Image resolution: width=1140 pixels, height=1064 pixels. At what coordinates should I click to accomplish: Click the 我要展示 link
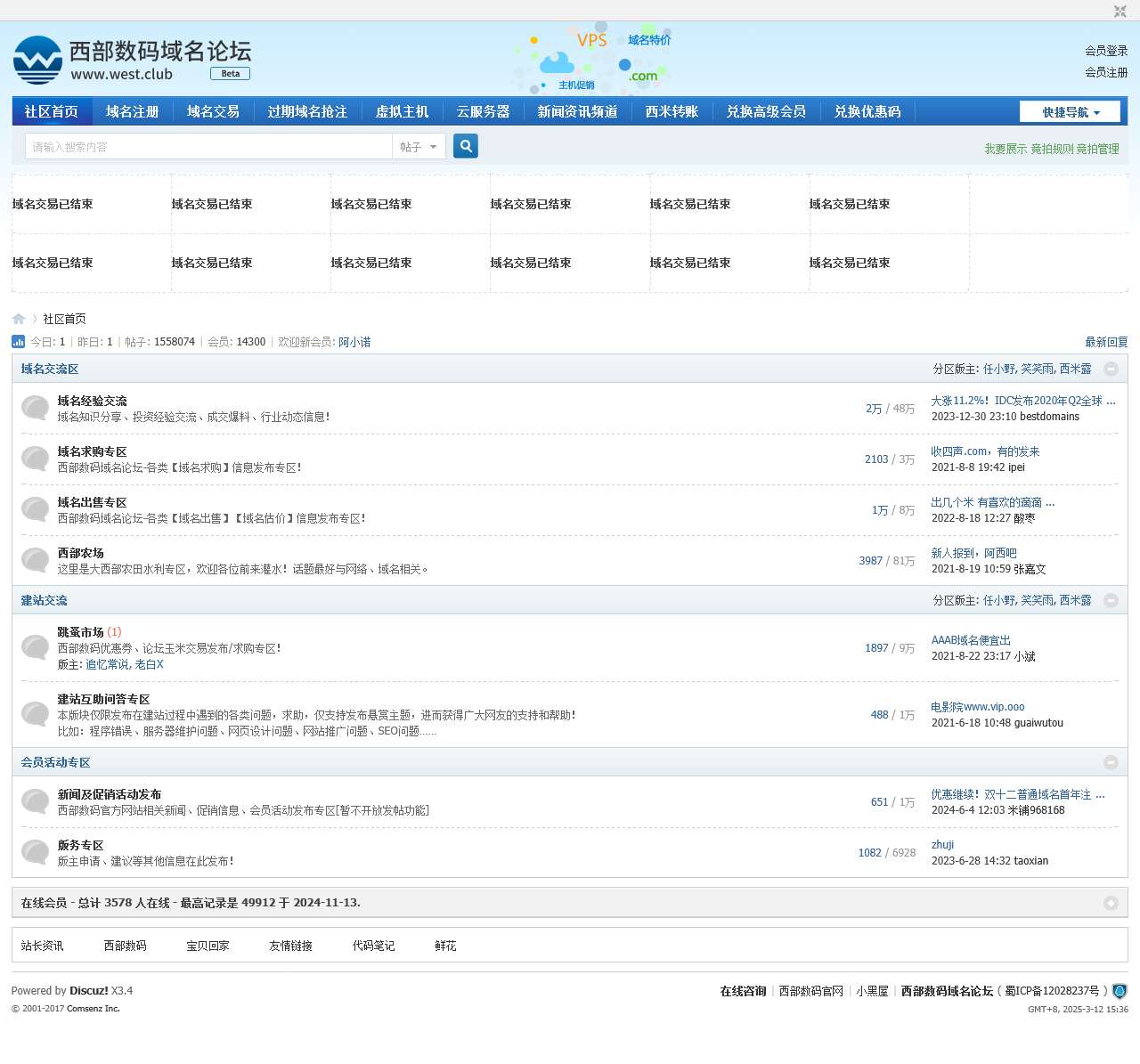[1006, 149]
